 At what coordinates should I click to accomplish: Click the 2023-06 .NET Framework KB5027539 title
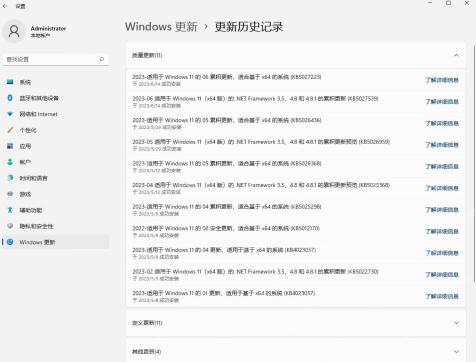coord(255,99)
